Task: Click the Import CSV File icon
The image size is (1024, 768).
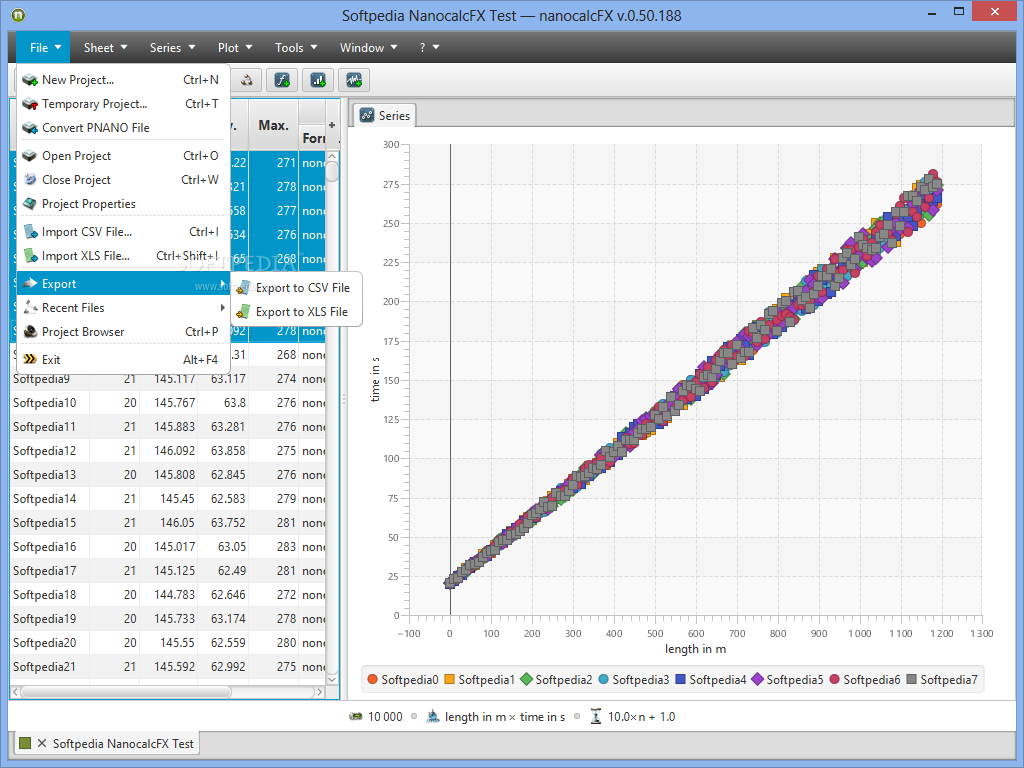Action: click(x=30, y=232)
